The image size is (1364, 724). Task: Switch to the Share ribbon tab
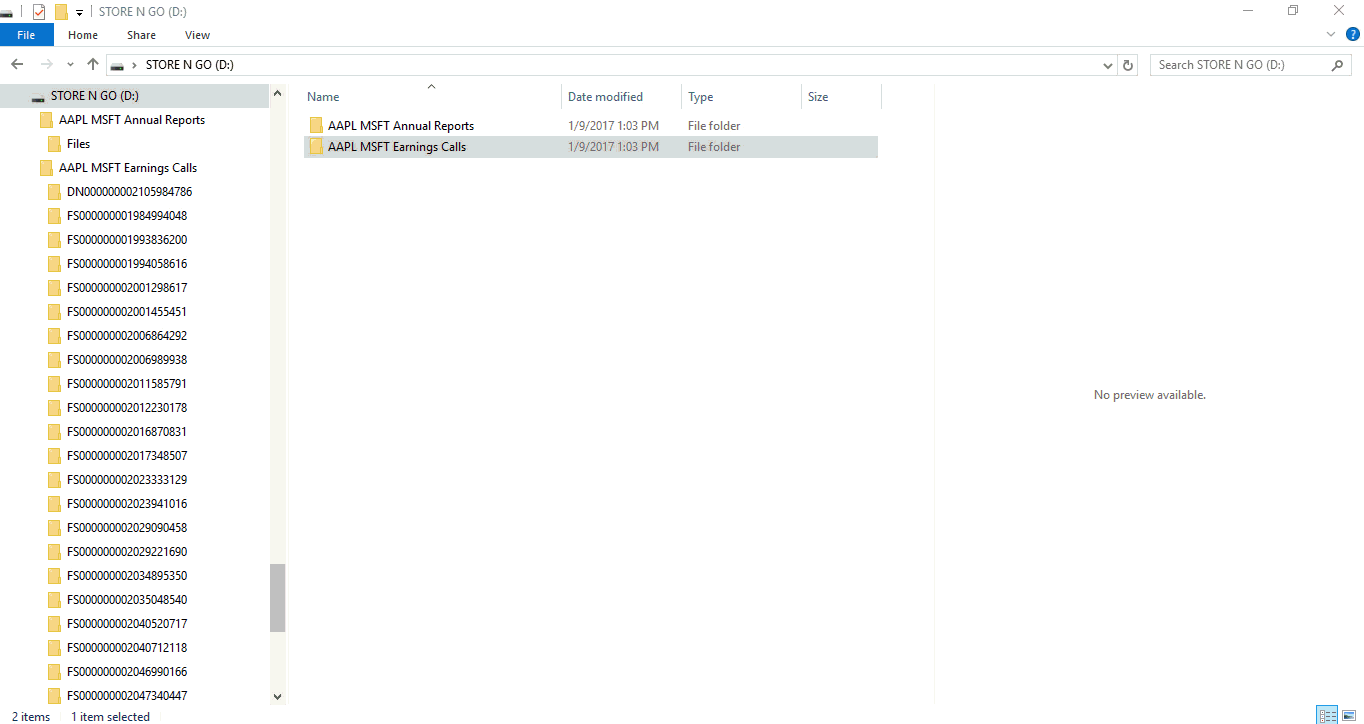coord(141,35)
